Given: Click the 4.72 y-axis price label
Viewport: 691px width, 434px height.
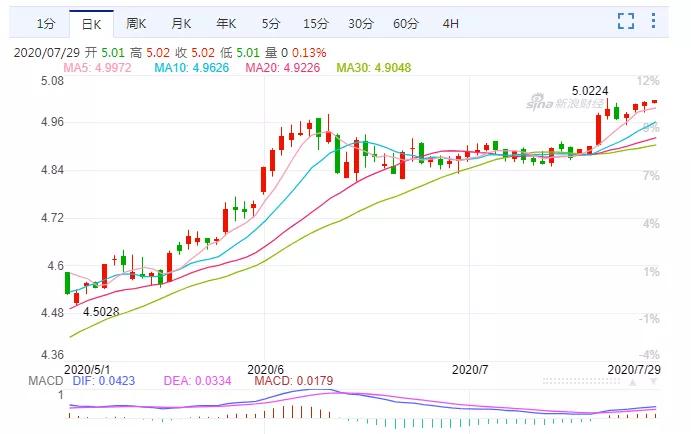Looking at the screenshot, I should (52, 218).
